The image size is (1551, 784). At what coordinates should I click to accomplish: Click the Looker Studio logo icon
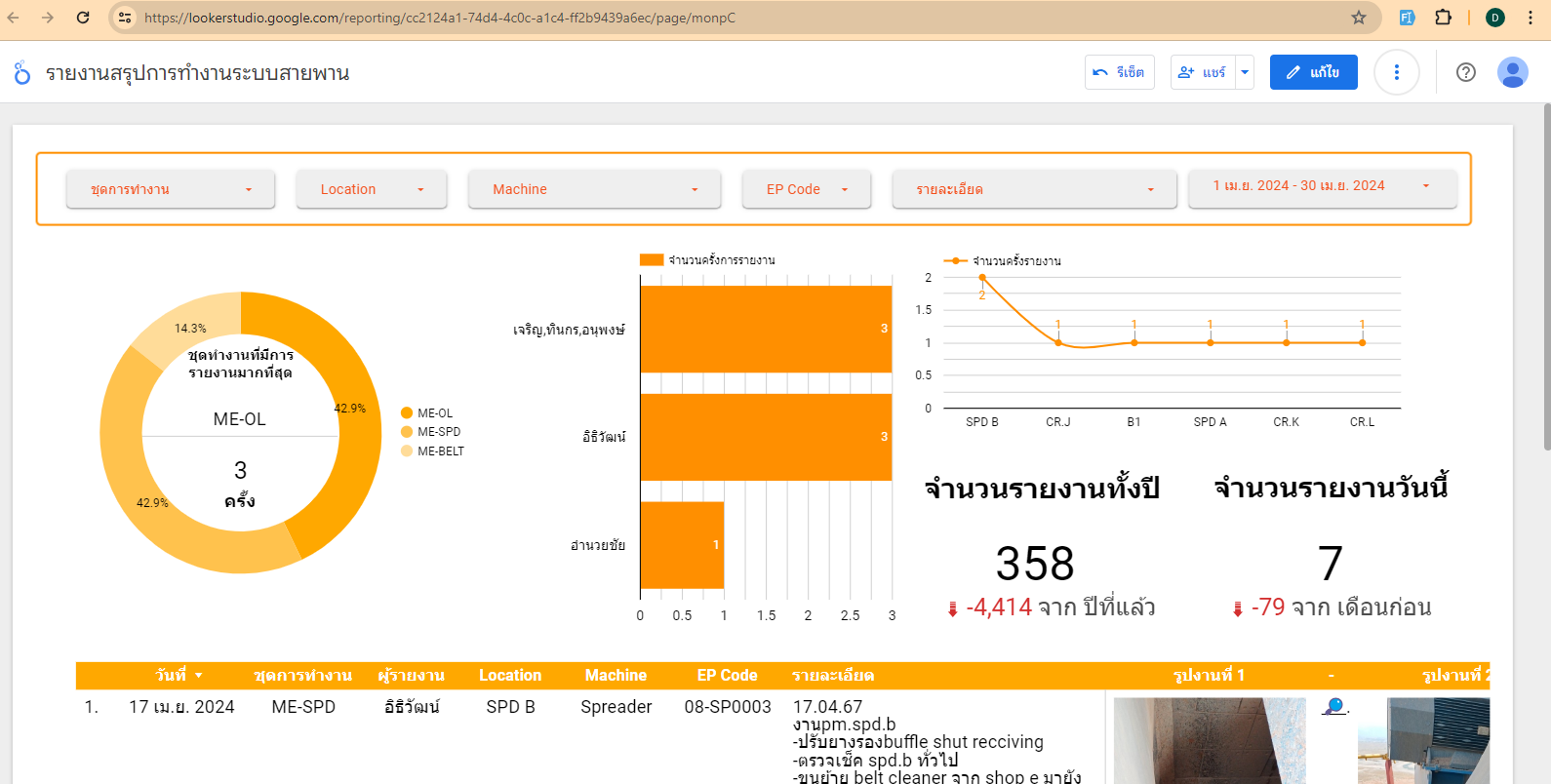[x=21, y=73]
